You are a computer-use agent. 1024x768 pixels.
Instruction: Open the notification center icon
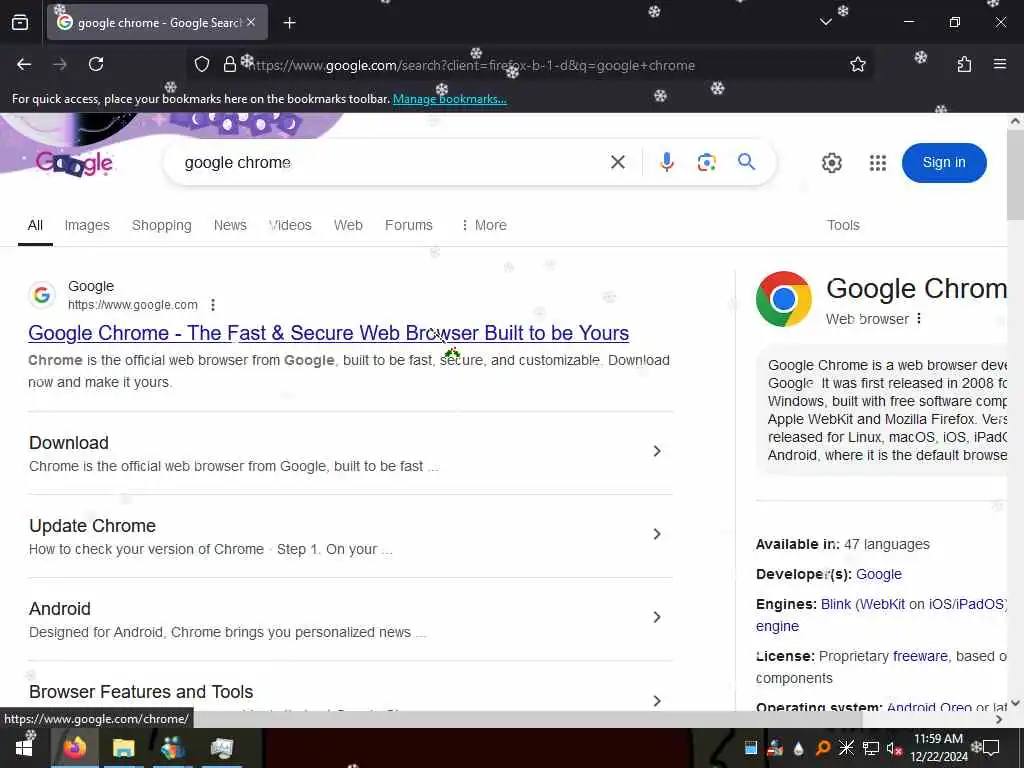tap(991, 748)
